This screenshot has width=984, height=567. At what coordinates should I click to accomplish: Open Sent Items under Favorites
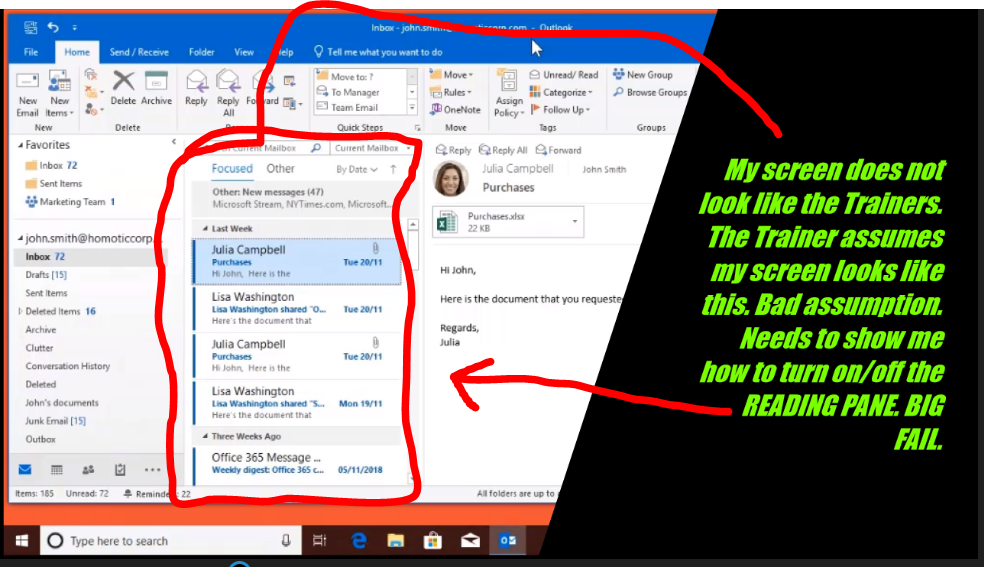54,184
